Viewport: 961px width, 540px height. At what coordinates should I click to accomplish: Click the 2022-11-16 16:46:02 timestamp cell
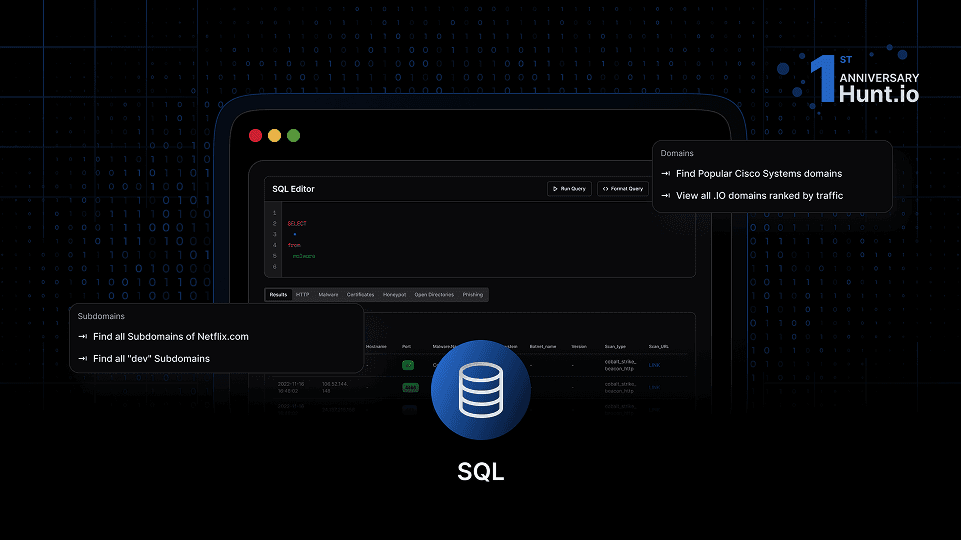pos(291,387)
